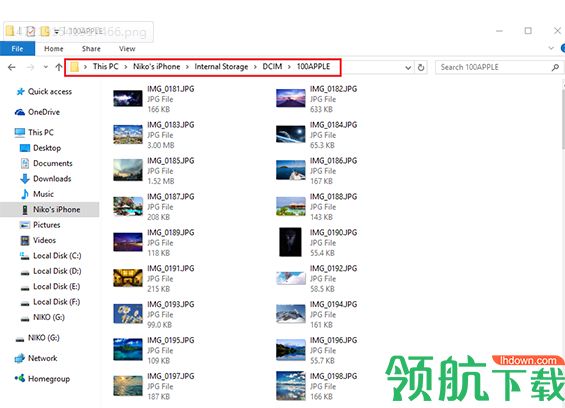This screenshot has height=408, width=565.
Task: Click Niko's iPhone in the address breadcrumb
Action: click(x=156, y=67)
